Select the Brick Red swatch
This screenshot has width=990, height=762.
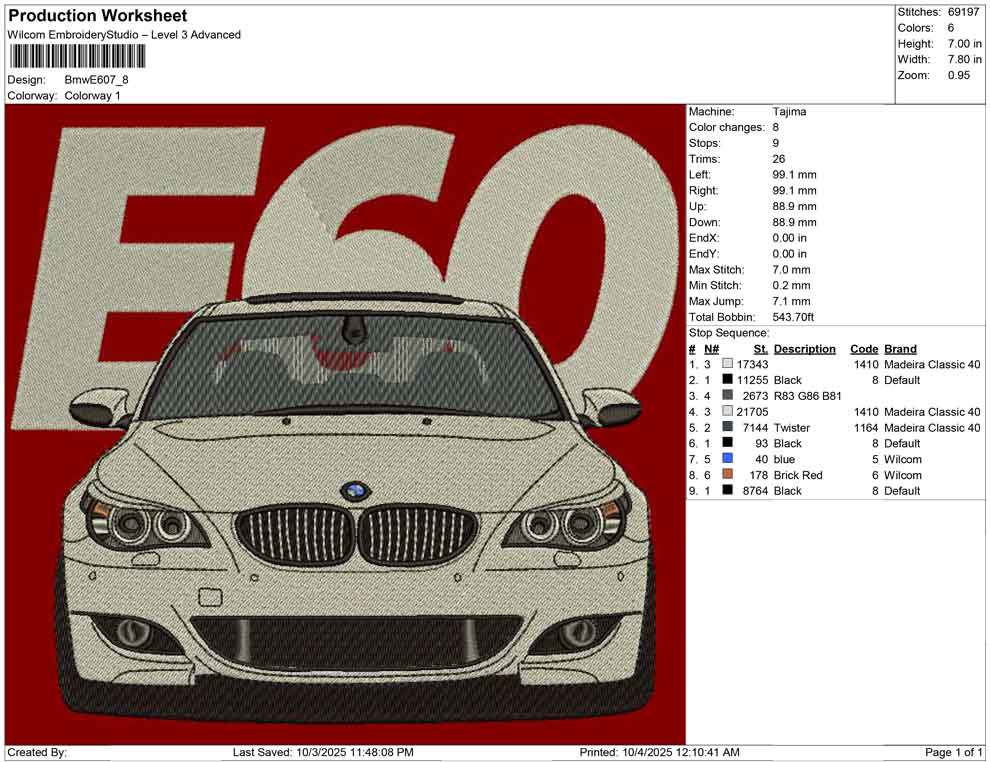[727, 474]
